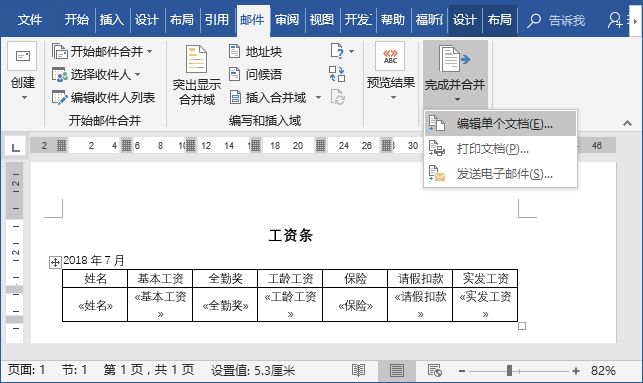Click the Highlight Merge Fields icon
Viewport: 643px width, 383px height.
click(196, 59)
